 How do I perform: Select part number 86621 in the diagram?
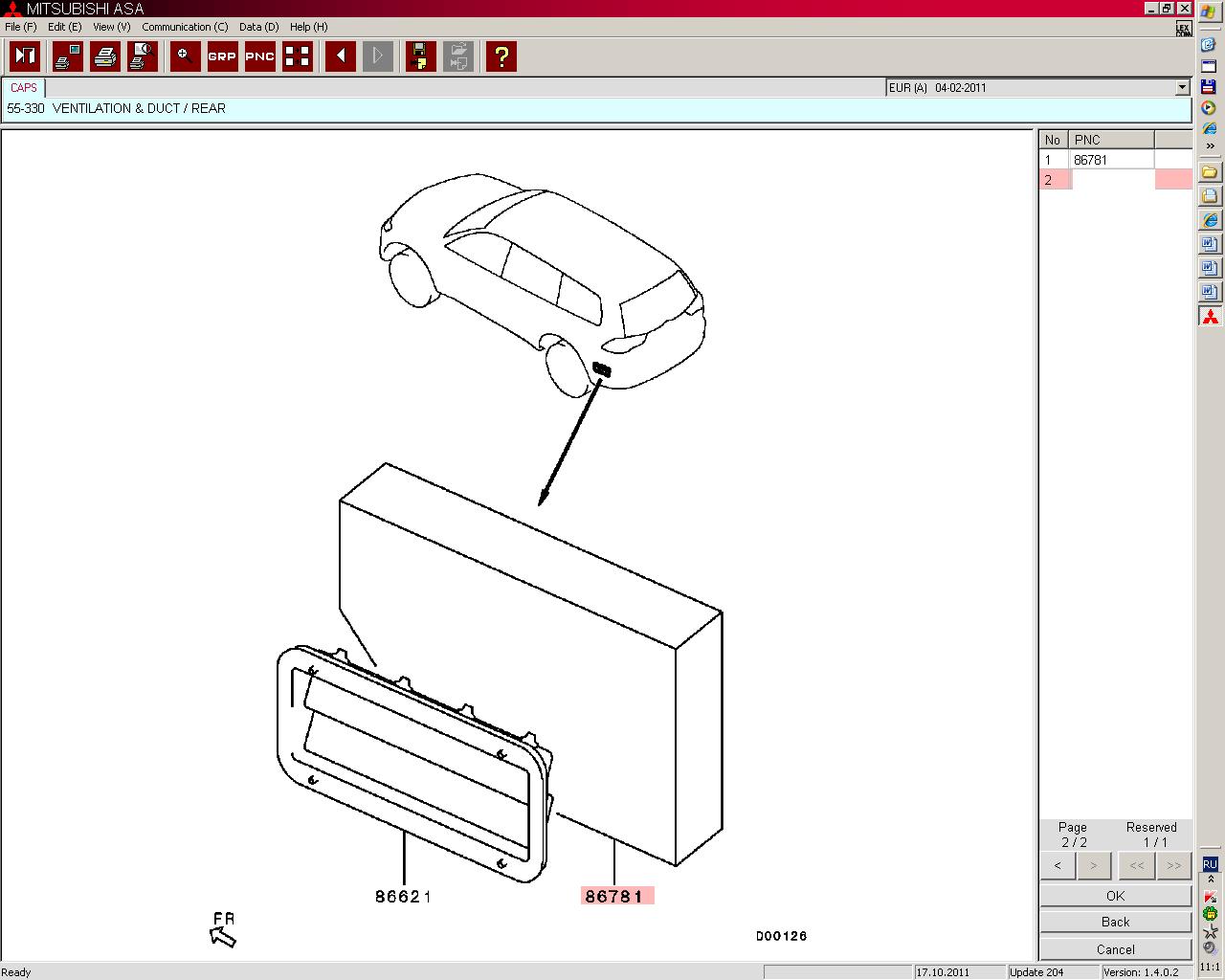pyautogui.click(x=403, y=897)
